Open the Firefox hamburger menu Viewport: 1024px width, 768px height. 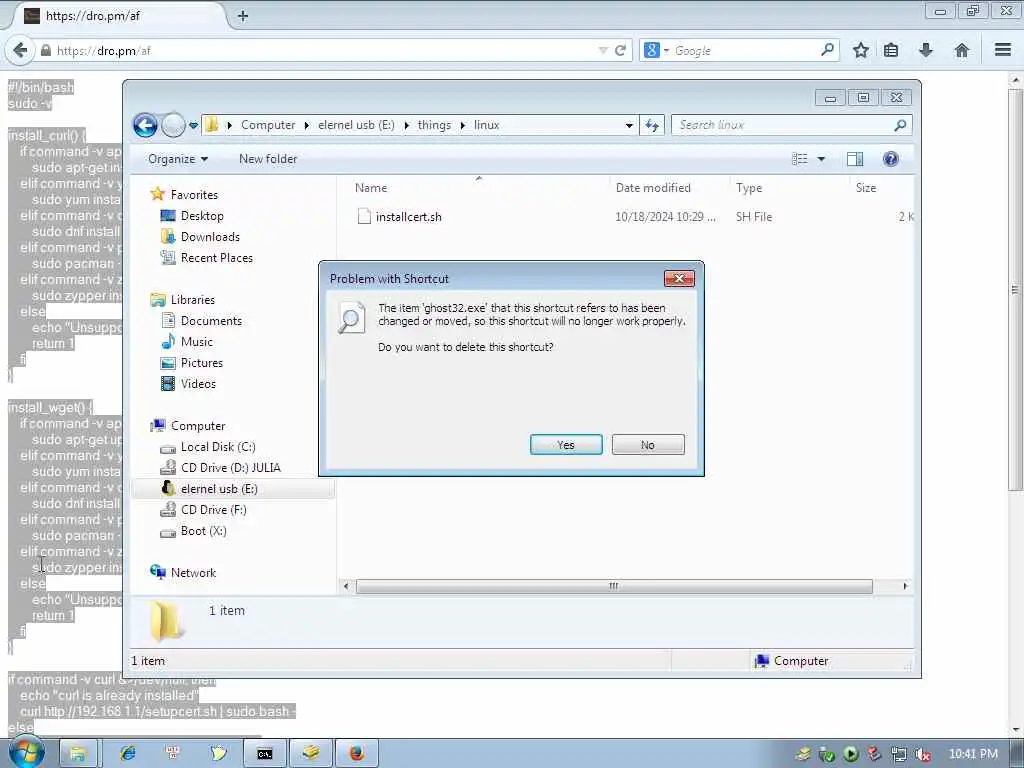[x=1003, y=50]
